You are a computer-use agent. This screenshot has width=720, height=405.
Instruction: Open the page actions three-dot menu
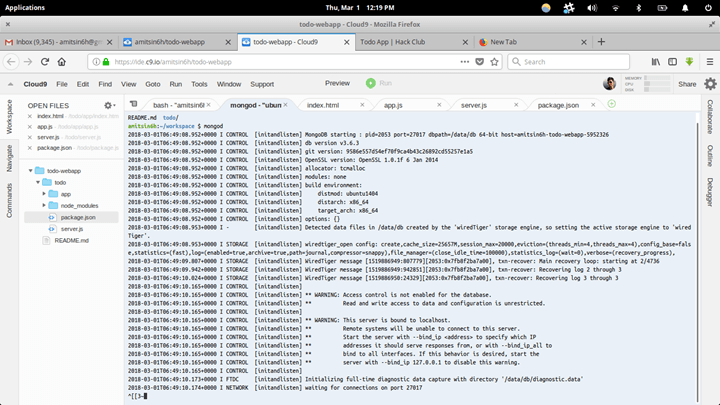(x=465, y=62)
